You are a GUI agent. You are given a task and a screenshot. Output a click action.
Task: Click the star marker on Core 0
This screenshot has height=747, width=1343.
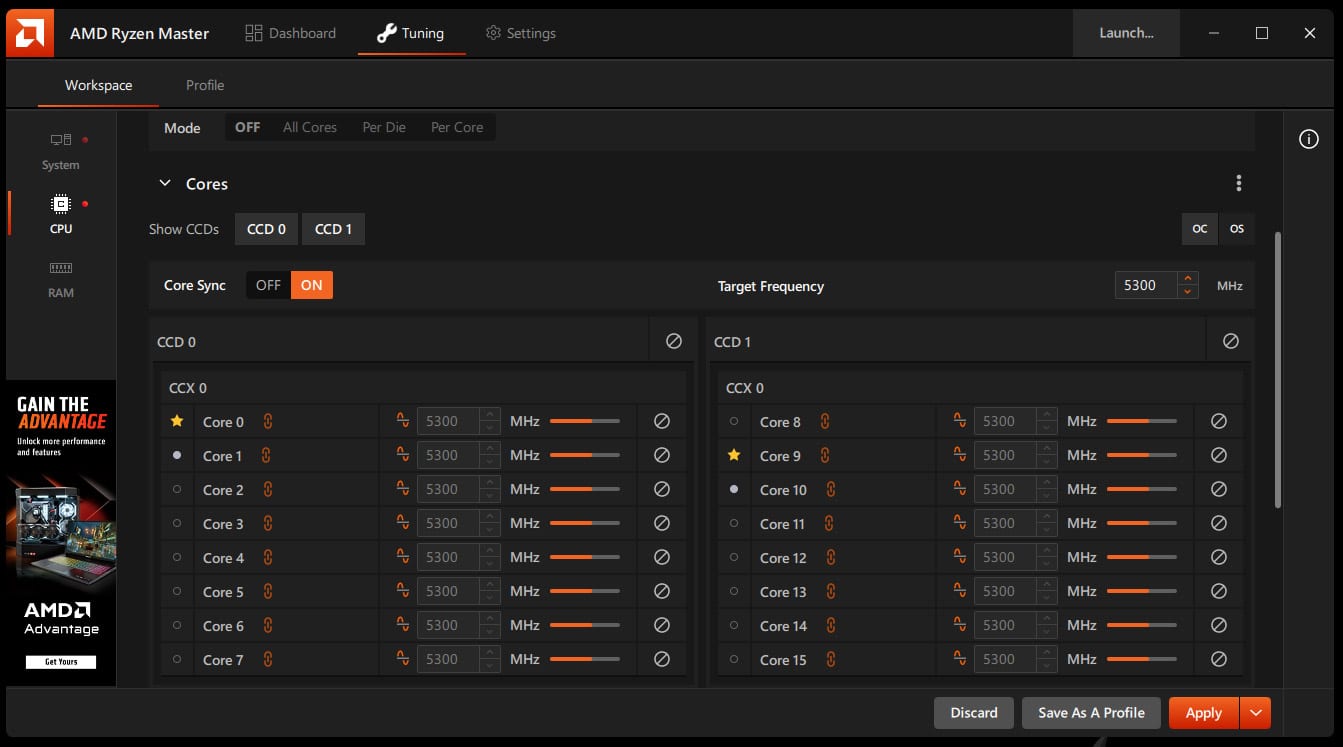(177, 421)
